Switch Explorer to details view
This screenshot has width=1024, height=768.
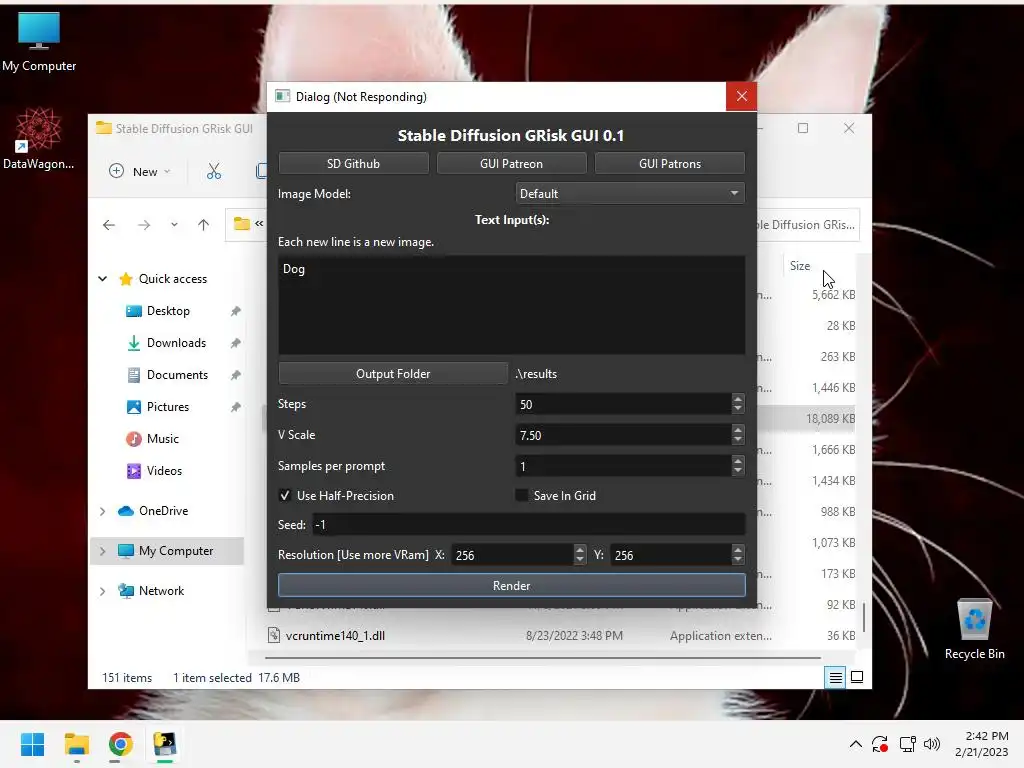pyautogui.click(x=835, y=677)
